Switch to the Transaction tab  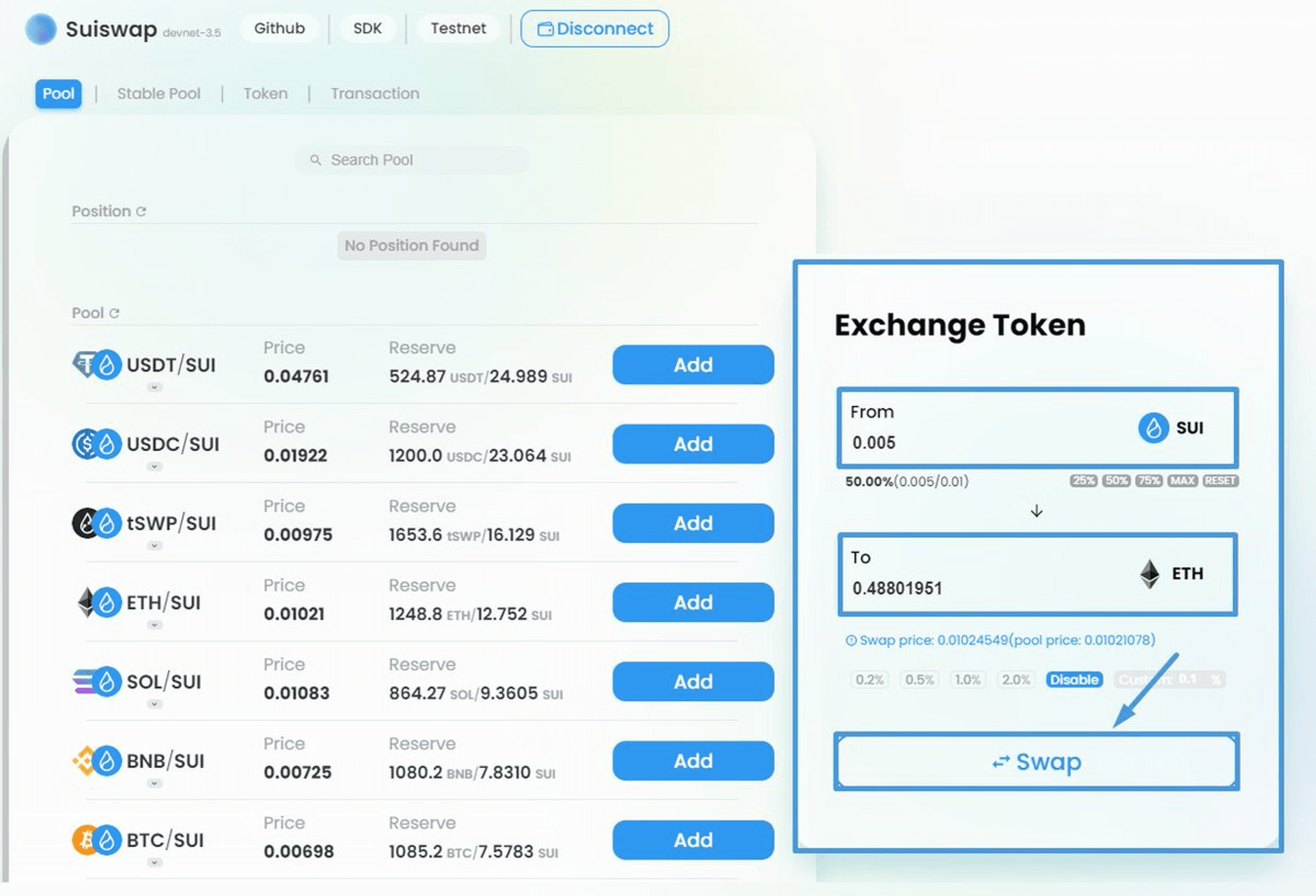[375, 94]
